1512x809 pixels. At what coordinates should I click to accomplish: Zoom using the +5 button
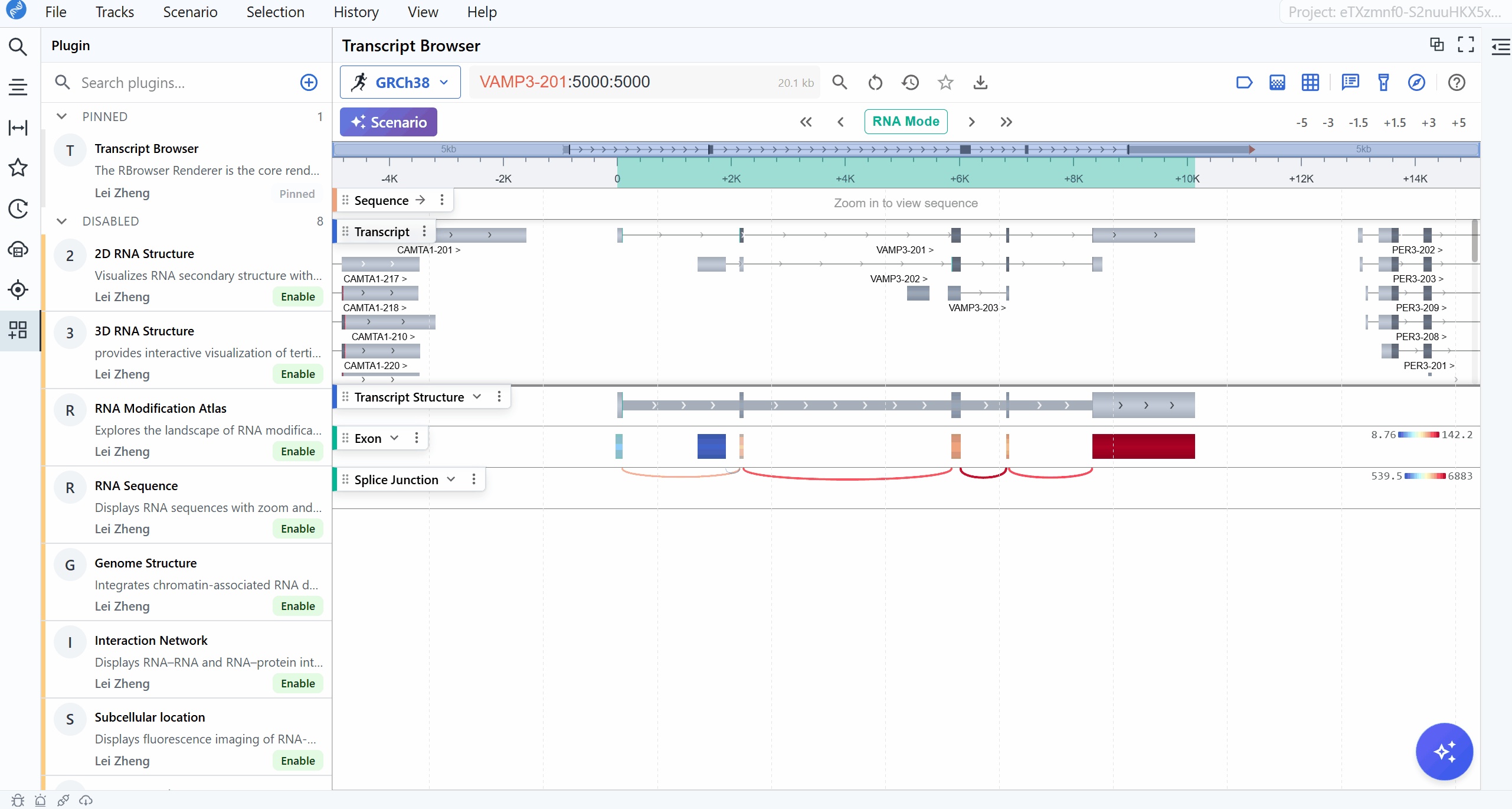point(1458,123)
